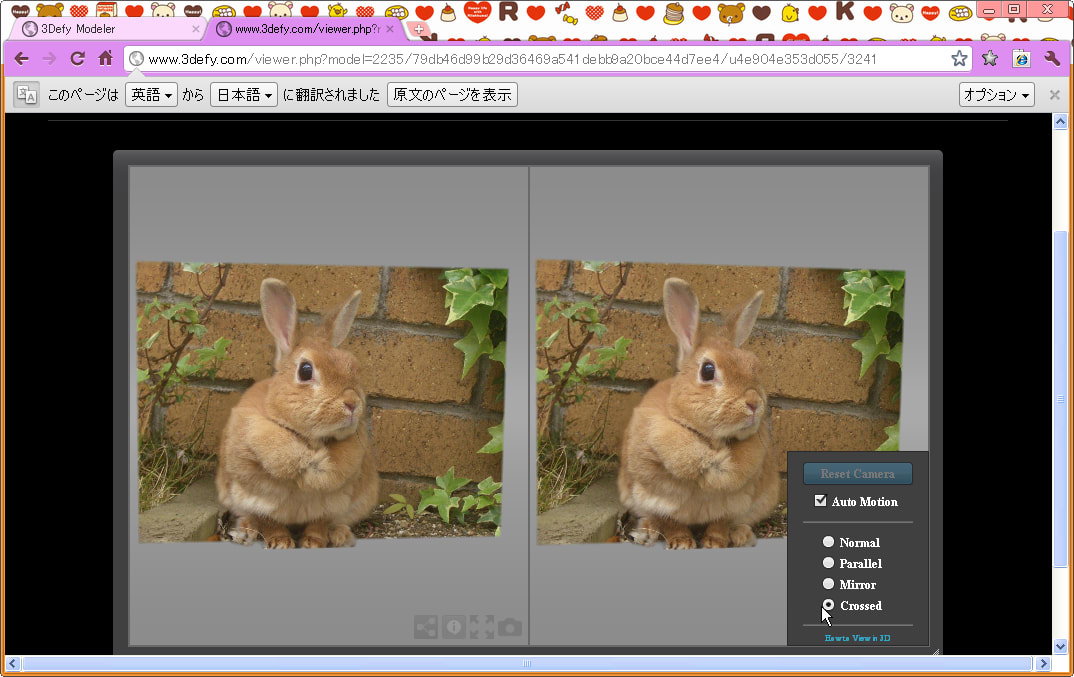Select the Mirror view radio button
The height and width of the screenshot is (677, 1074).
coord(828,584)
